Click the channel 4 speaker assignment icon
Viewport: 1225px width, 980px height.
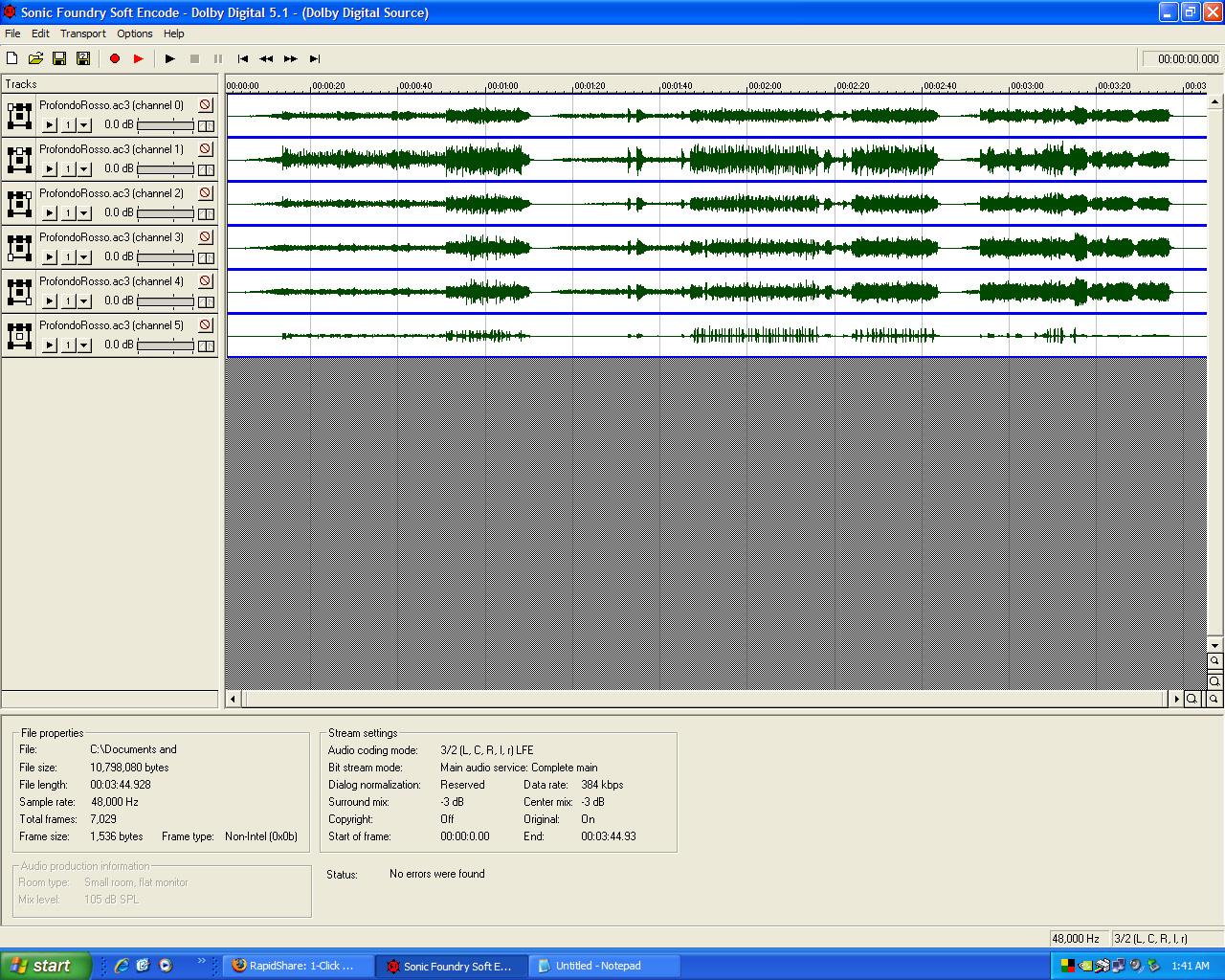tap(19, 292)
